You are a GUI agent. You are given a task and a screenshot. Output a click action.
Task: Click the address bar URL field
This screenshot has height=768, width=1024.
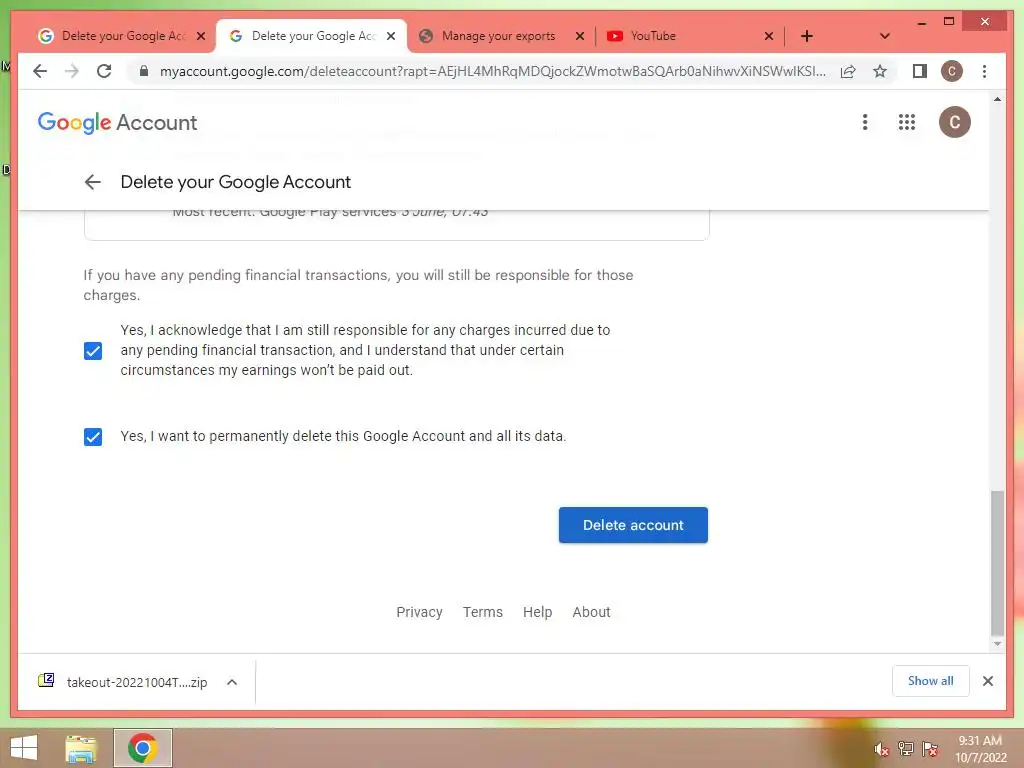[492, 71]
